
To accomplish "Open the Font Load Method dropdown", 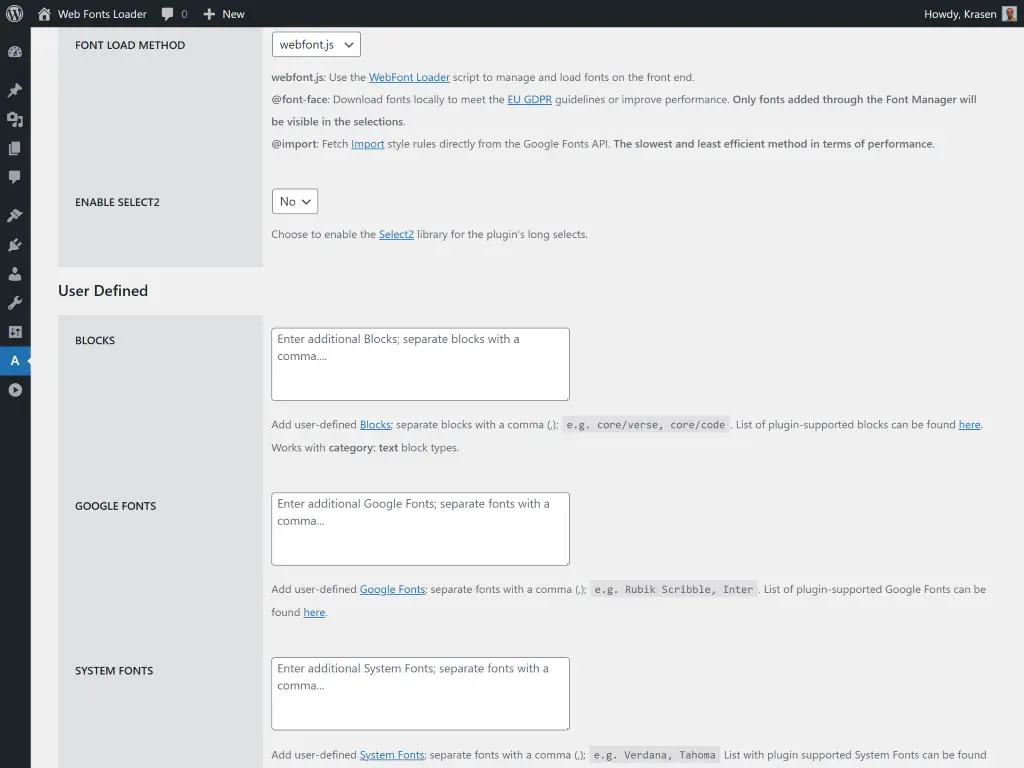I will [x=316, y=44].
